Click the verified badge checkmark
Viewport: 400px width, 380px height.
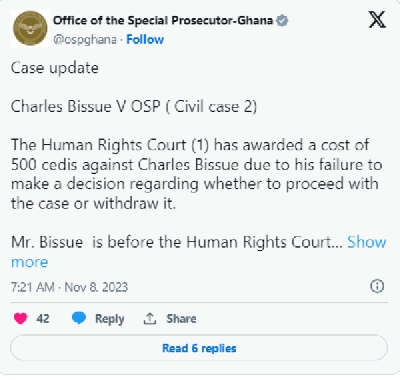[x=283, y=21]
